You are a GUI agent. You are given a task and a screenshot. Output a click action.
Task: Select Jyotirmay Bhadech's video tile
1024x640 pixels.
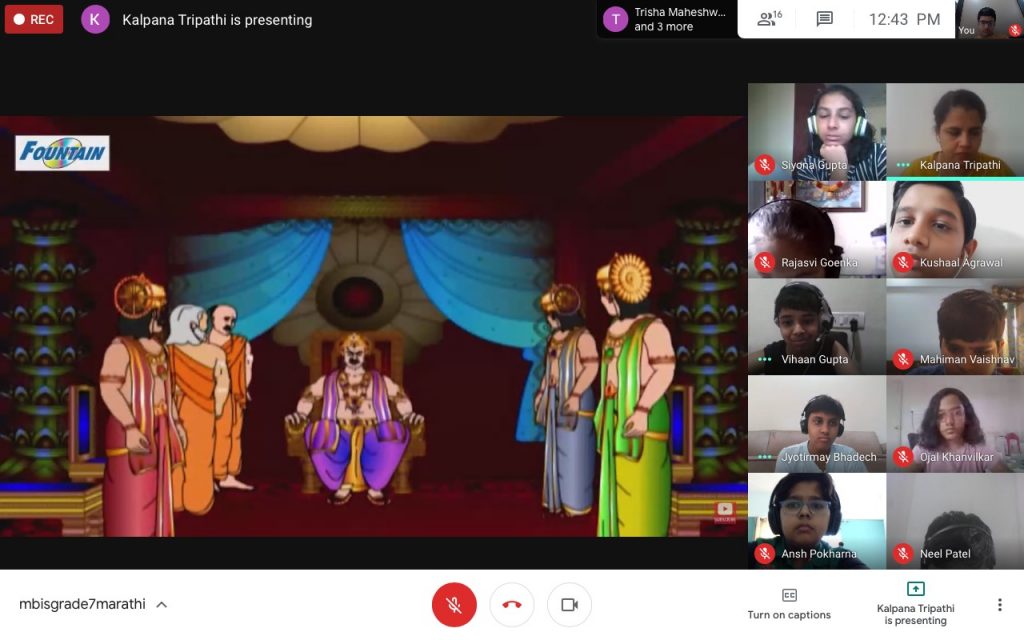(x=817, y=423)
